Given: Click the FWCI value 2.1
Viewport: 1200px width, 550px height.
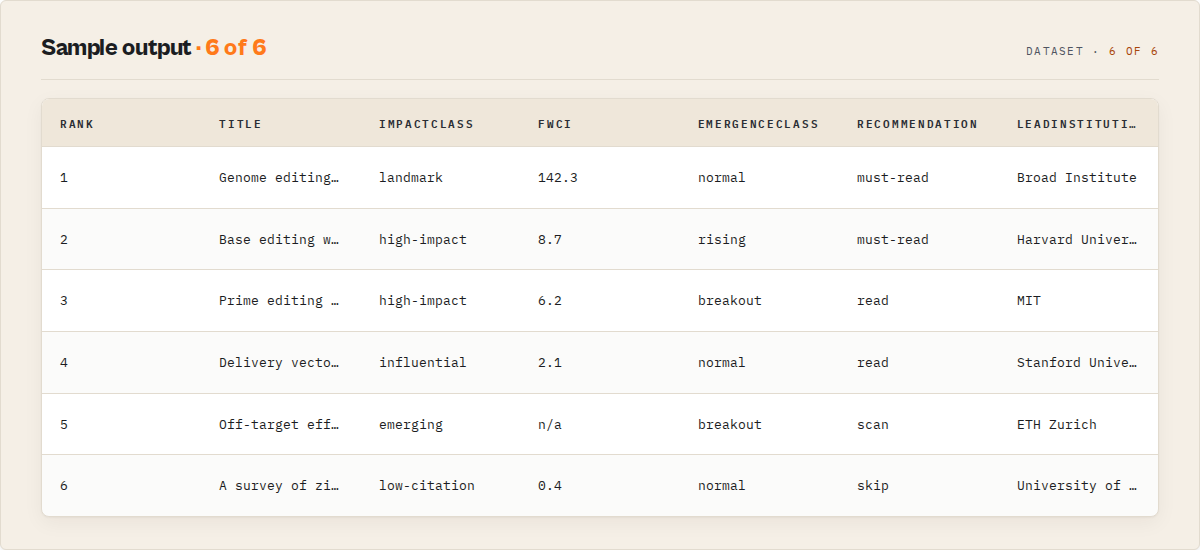Looking at the screenshot, I should click(x=550, y=363).
